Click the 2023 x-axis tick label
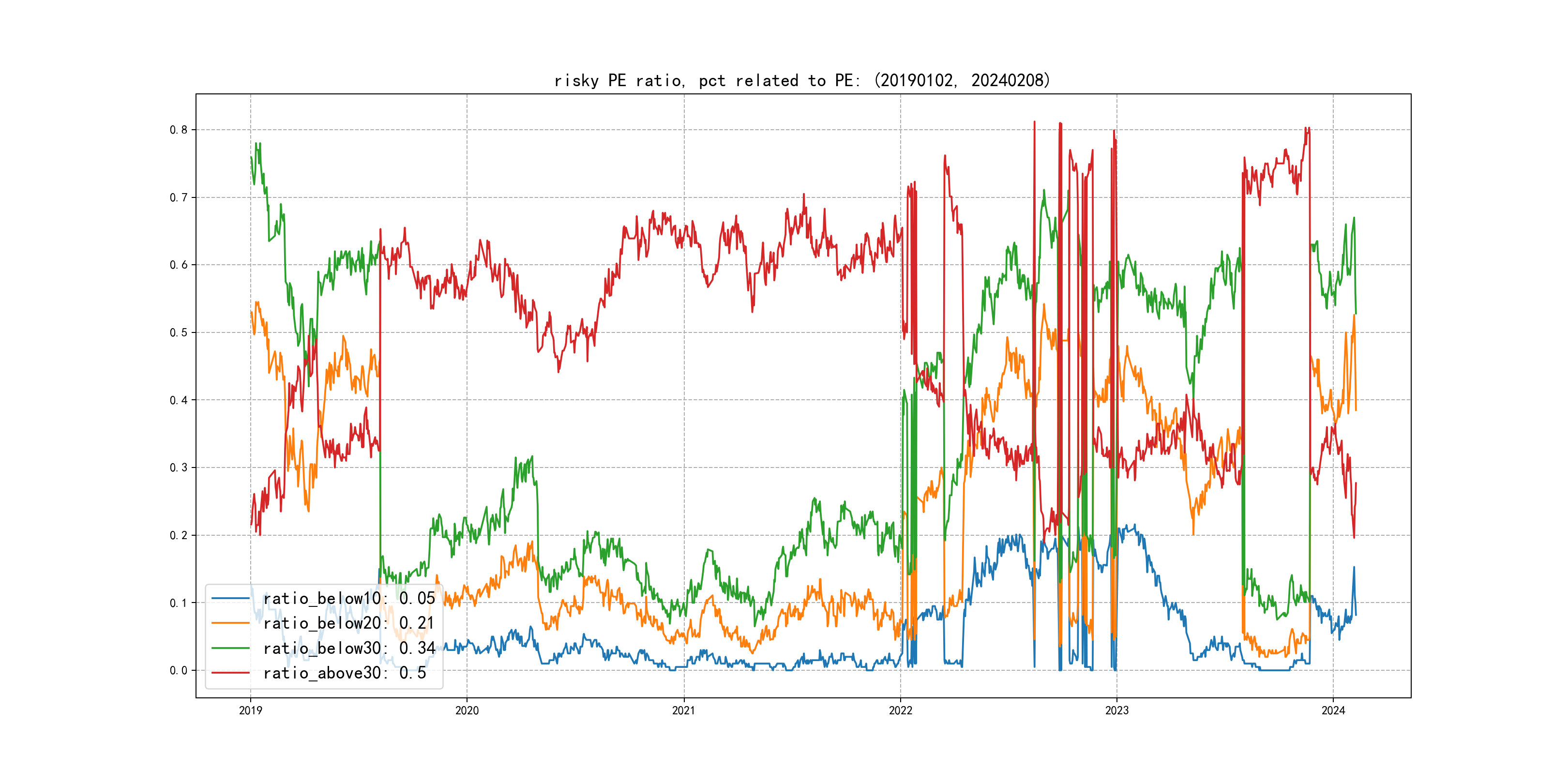 [x=1116, y=710]
